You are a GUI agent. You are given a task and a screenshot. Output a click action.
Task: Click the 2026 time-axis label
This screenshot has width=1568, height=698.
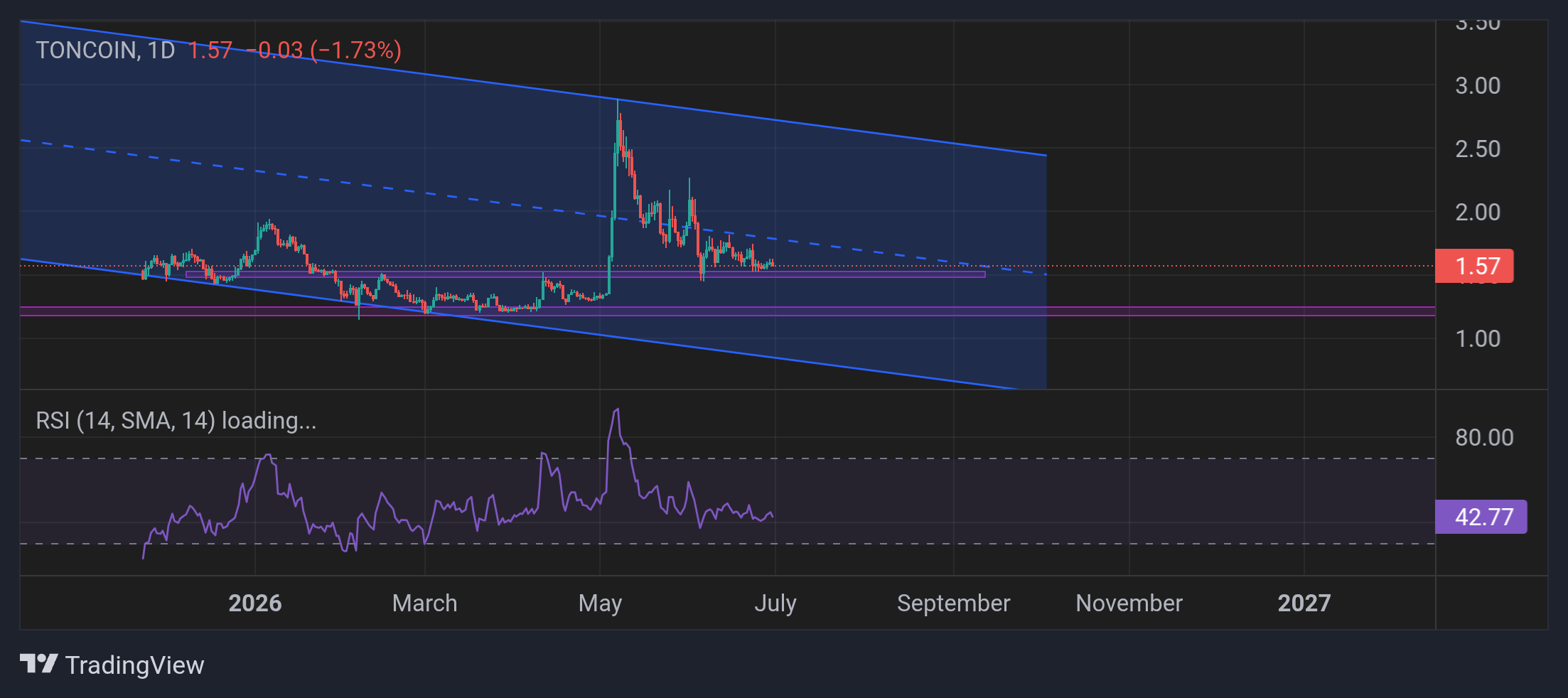pyautogui.click(x=255, y=603)
